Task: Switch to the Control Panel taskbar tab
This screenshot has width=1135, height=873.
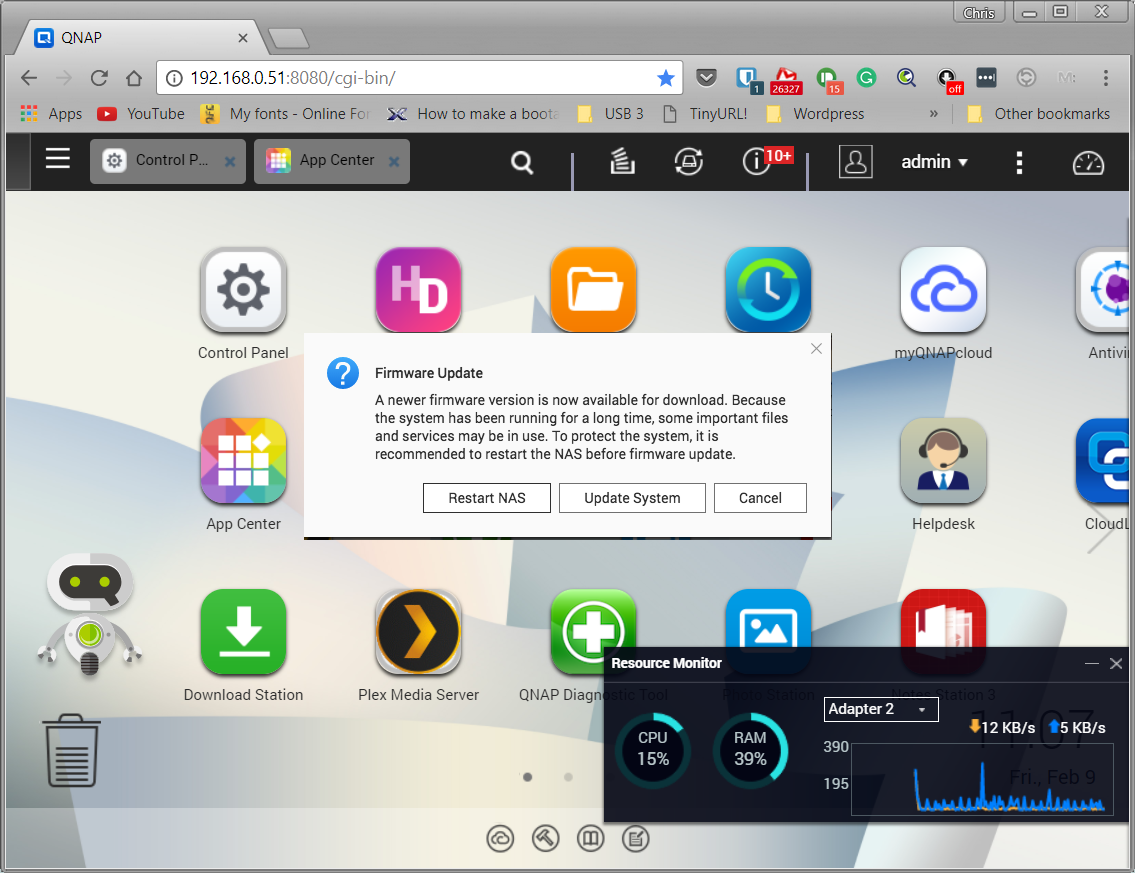Action: 168,161
